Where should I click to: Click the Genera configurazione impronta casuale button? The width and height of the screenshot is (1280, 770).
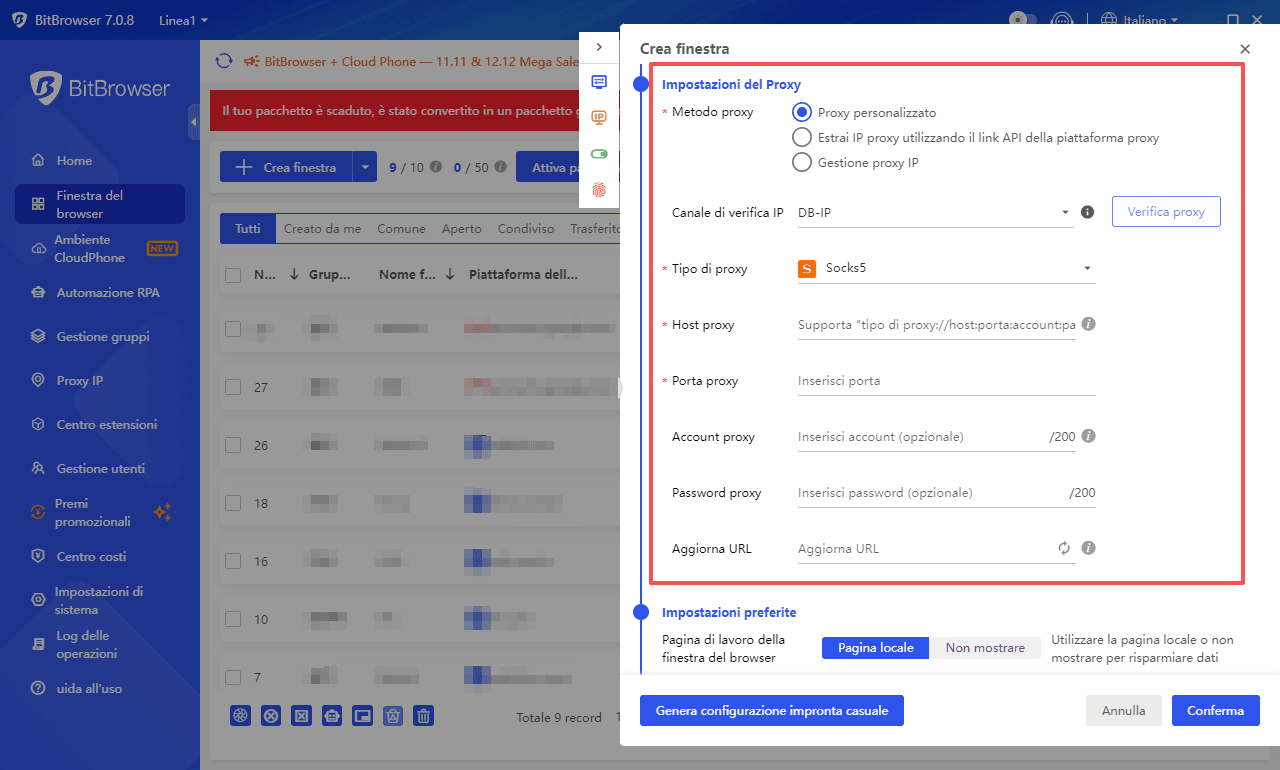(x=771, y=710)
